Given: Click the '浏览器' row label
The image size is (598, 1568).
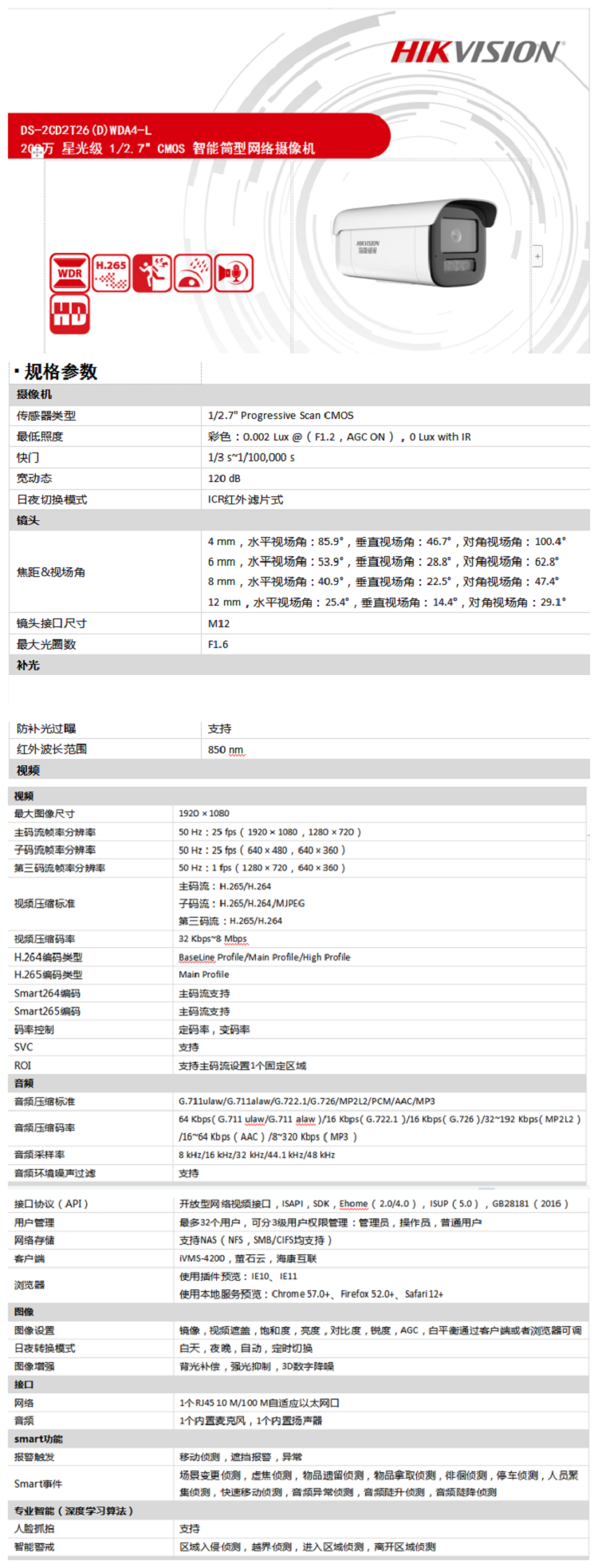Looking at the screenshot, I should tap(30, 1285).
